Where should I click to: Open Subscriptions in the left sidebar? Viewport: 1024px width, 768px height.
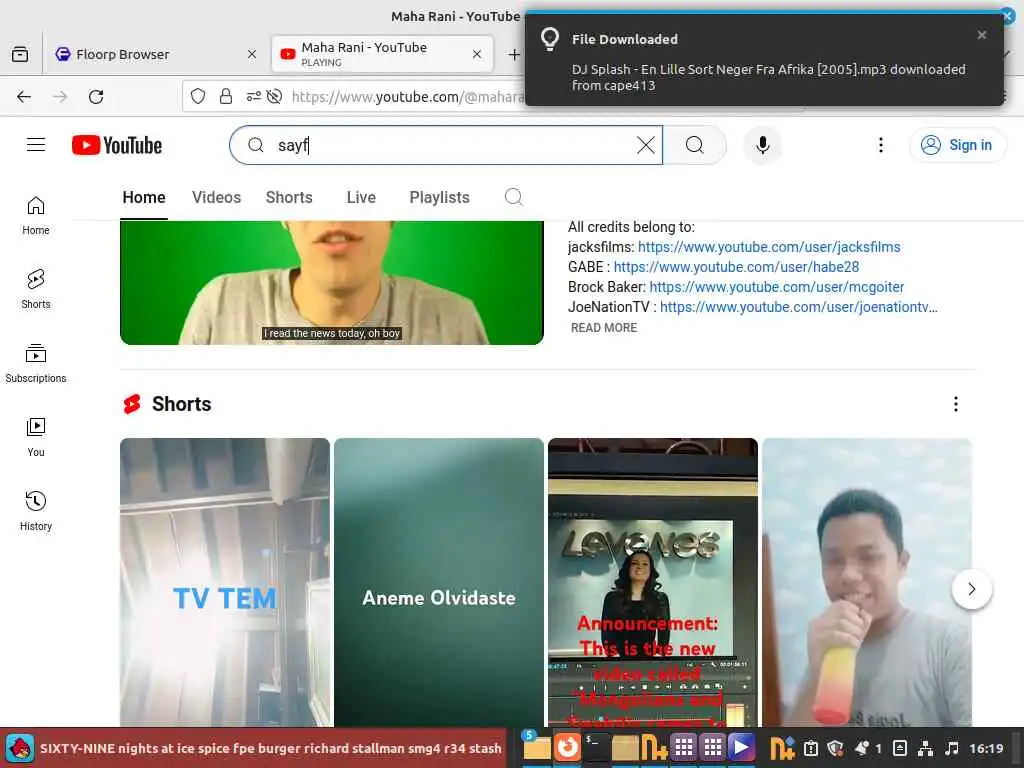[x=36, y=364]
